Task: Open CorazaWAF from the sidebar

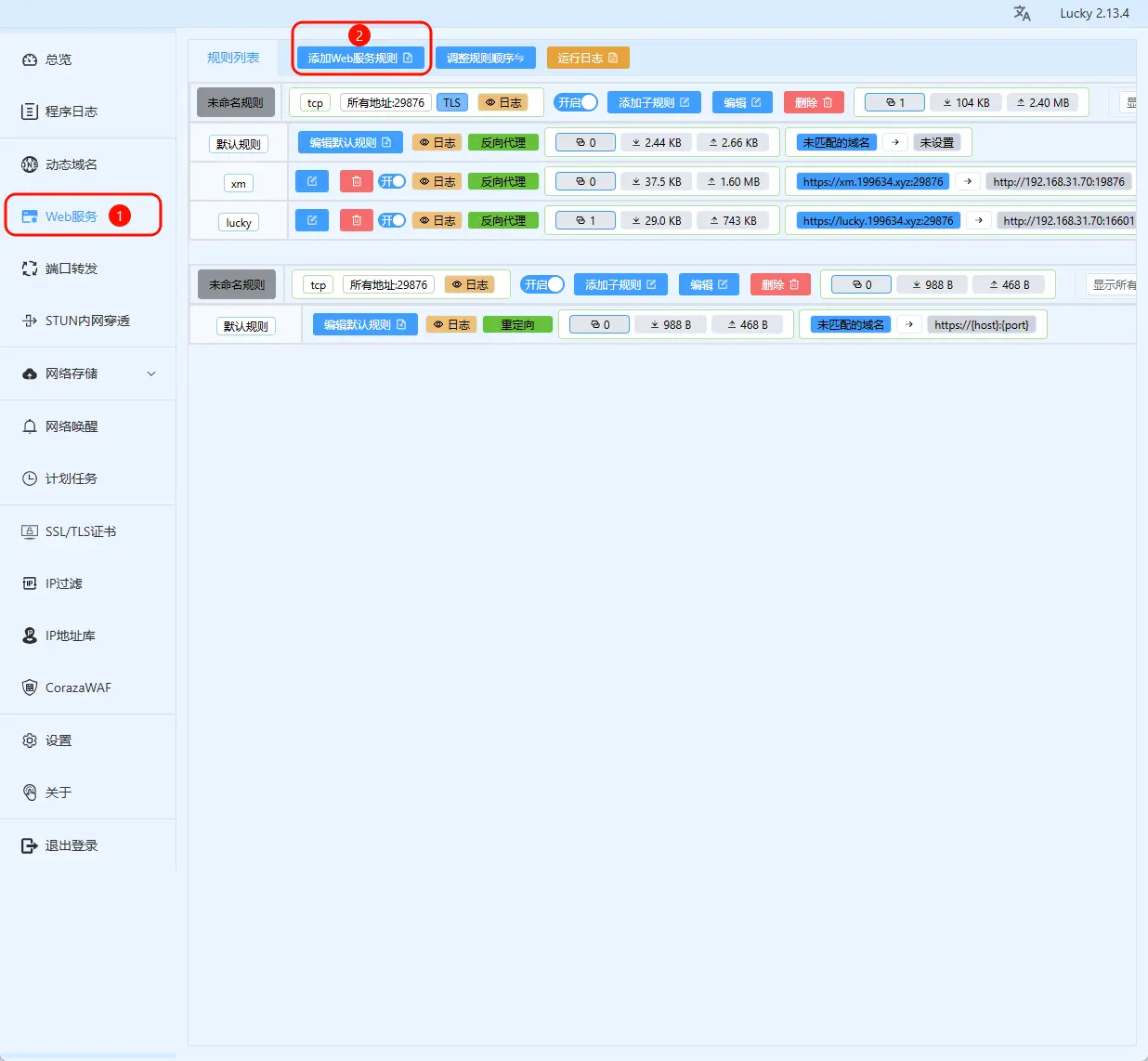Action: 78,688
